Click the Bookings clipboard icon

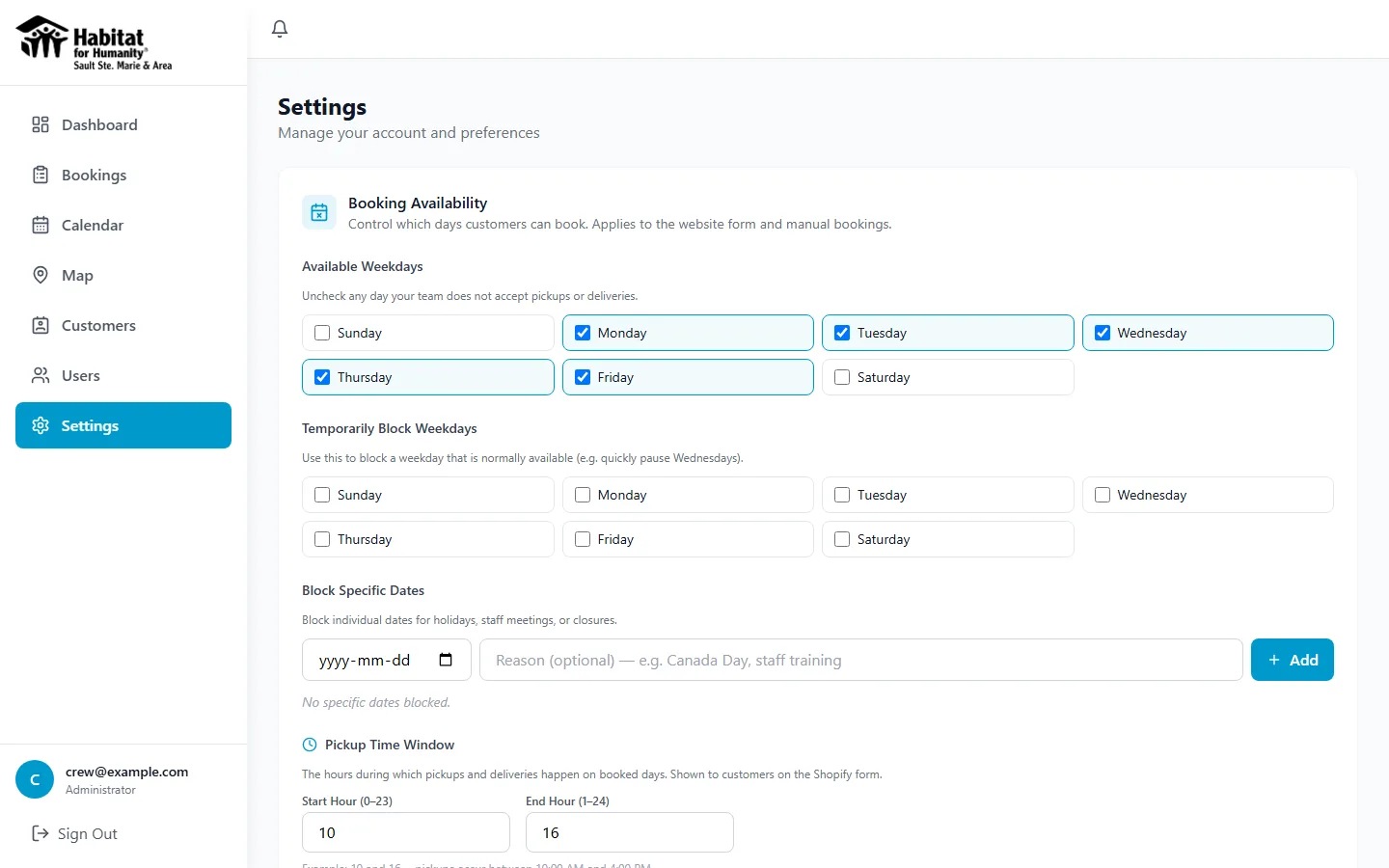41,175
